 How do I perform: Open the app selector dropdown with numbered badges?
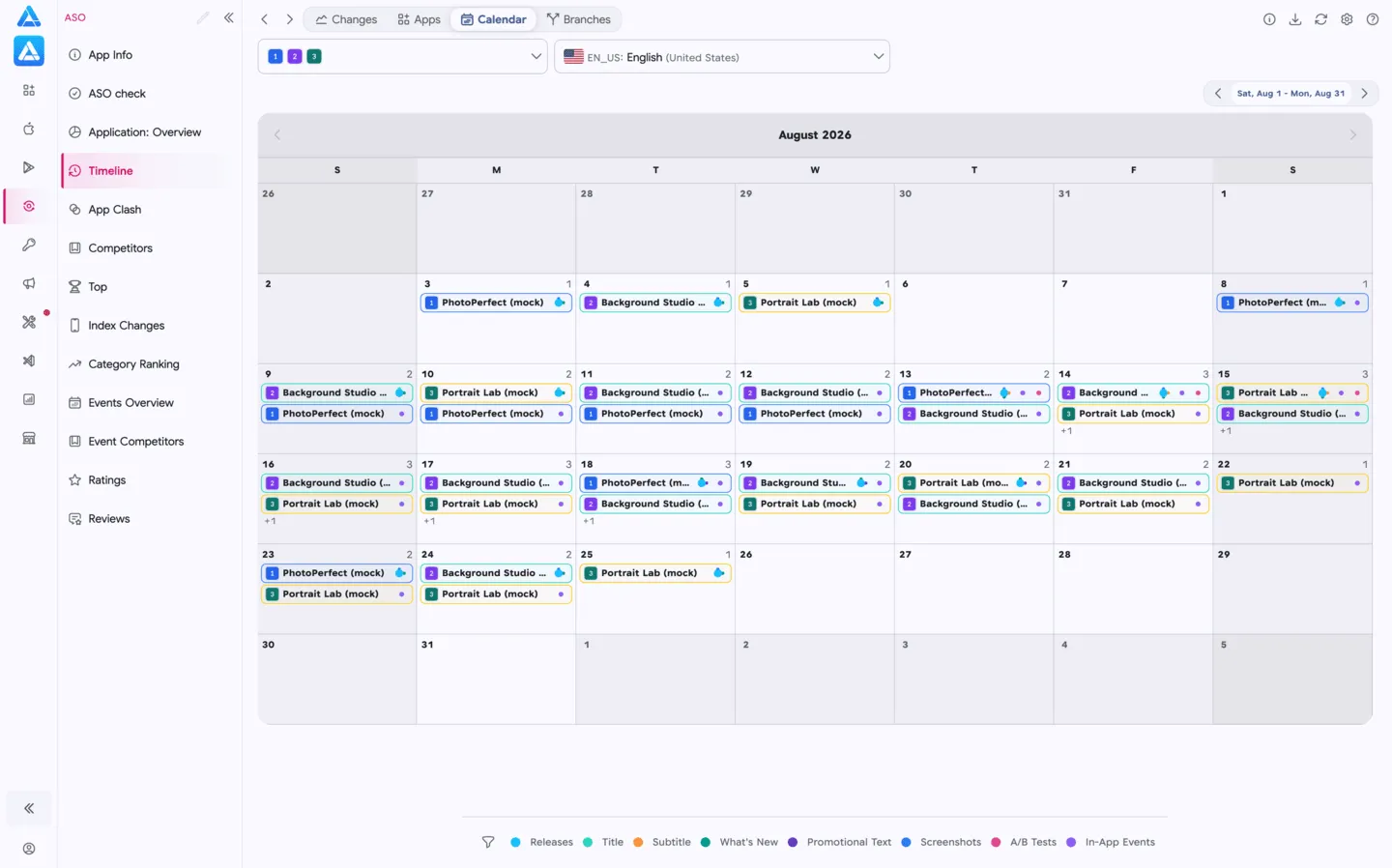point(403,56)
